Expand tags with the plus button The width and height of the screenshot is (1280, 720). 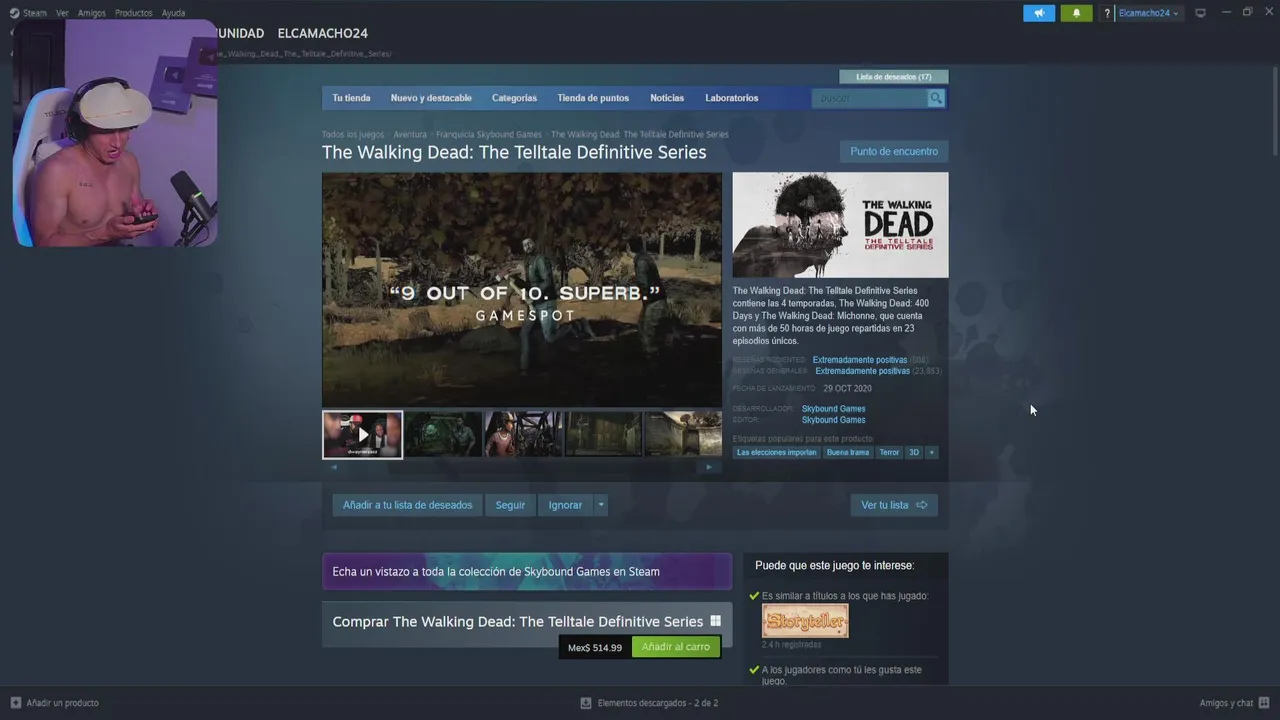tap(931, 452)
